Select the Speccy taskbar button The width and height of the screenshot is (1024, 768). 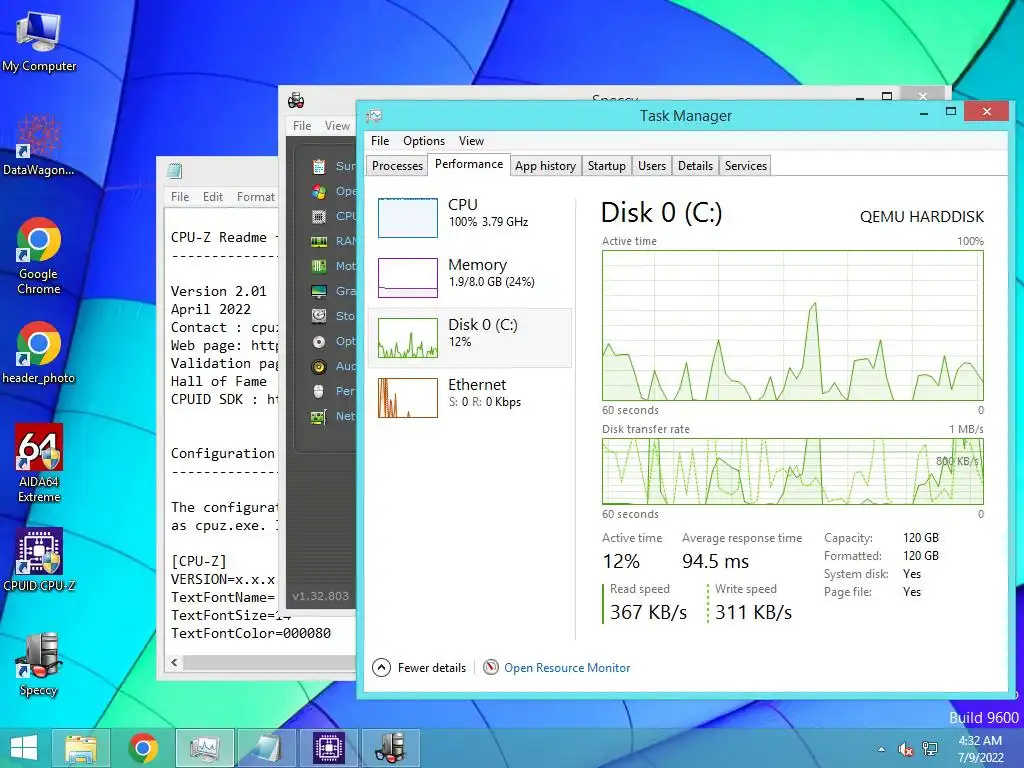(391, 748)
